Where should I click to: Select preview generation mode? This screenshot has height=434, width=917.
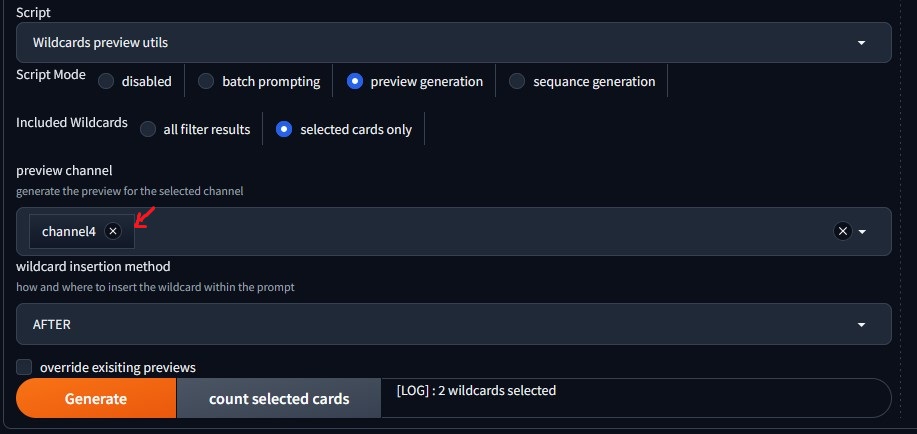(x=355, y=81)
